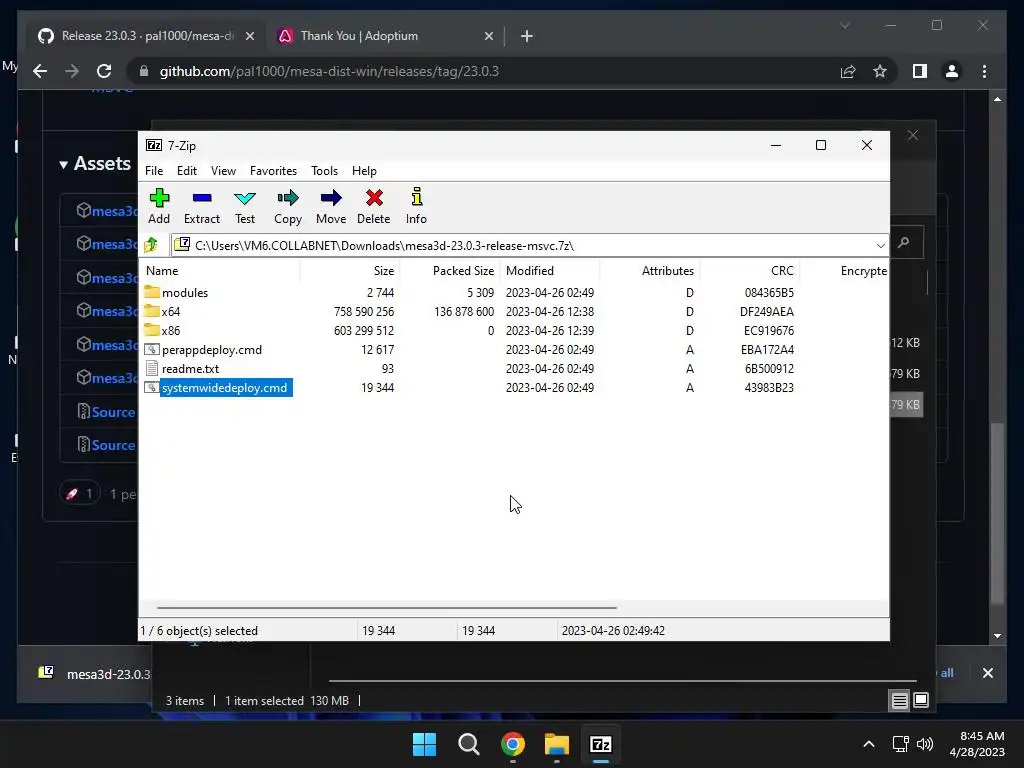
Task: Show hidden system tray icons
Action: point(869,744)
